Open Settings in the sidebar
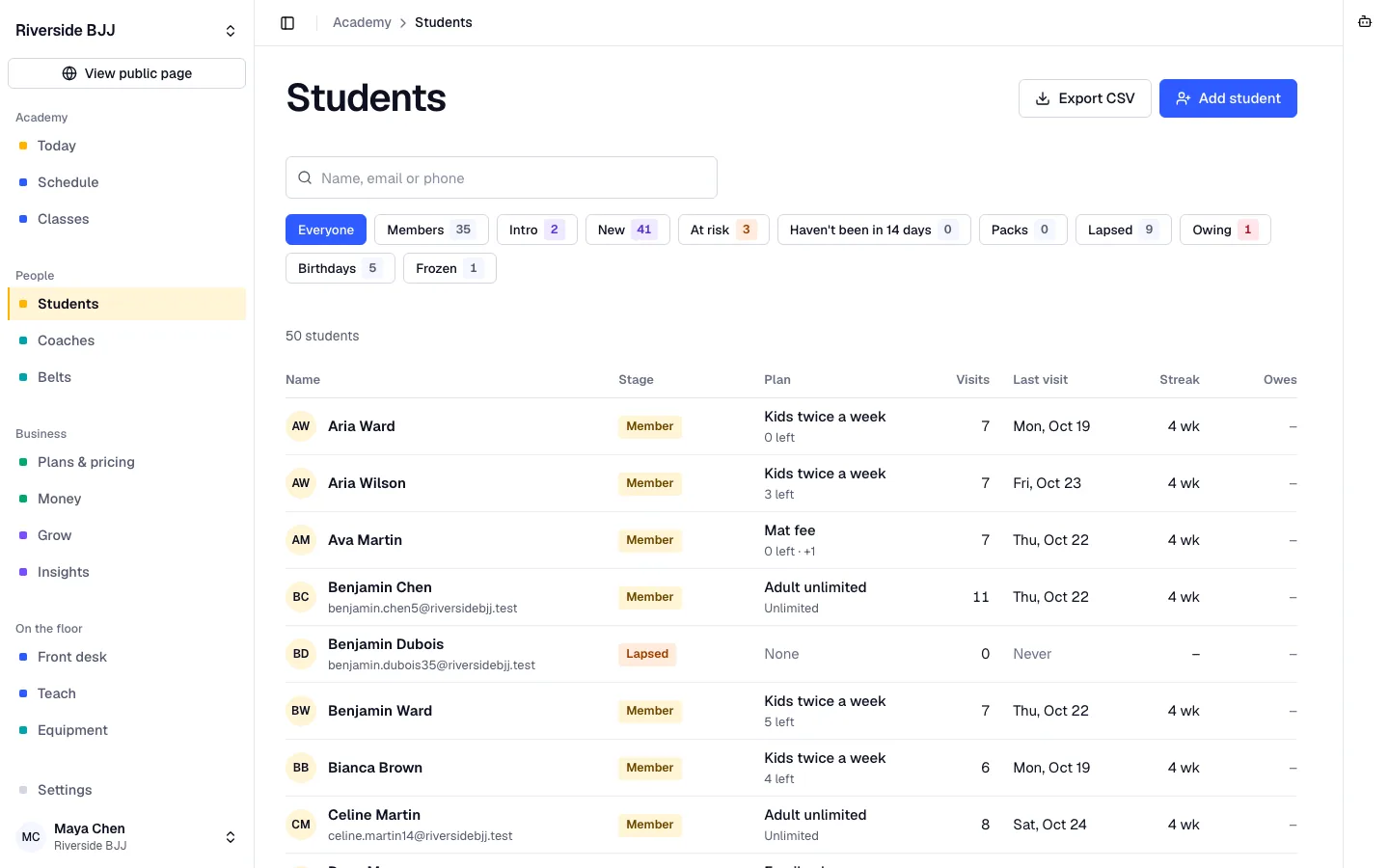 point(126,790)
